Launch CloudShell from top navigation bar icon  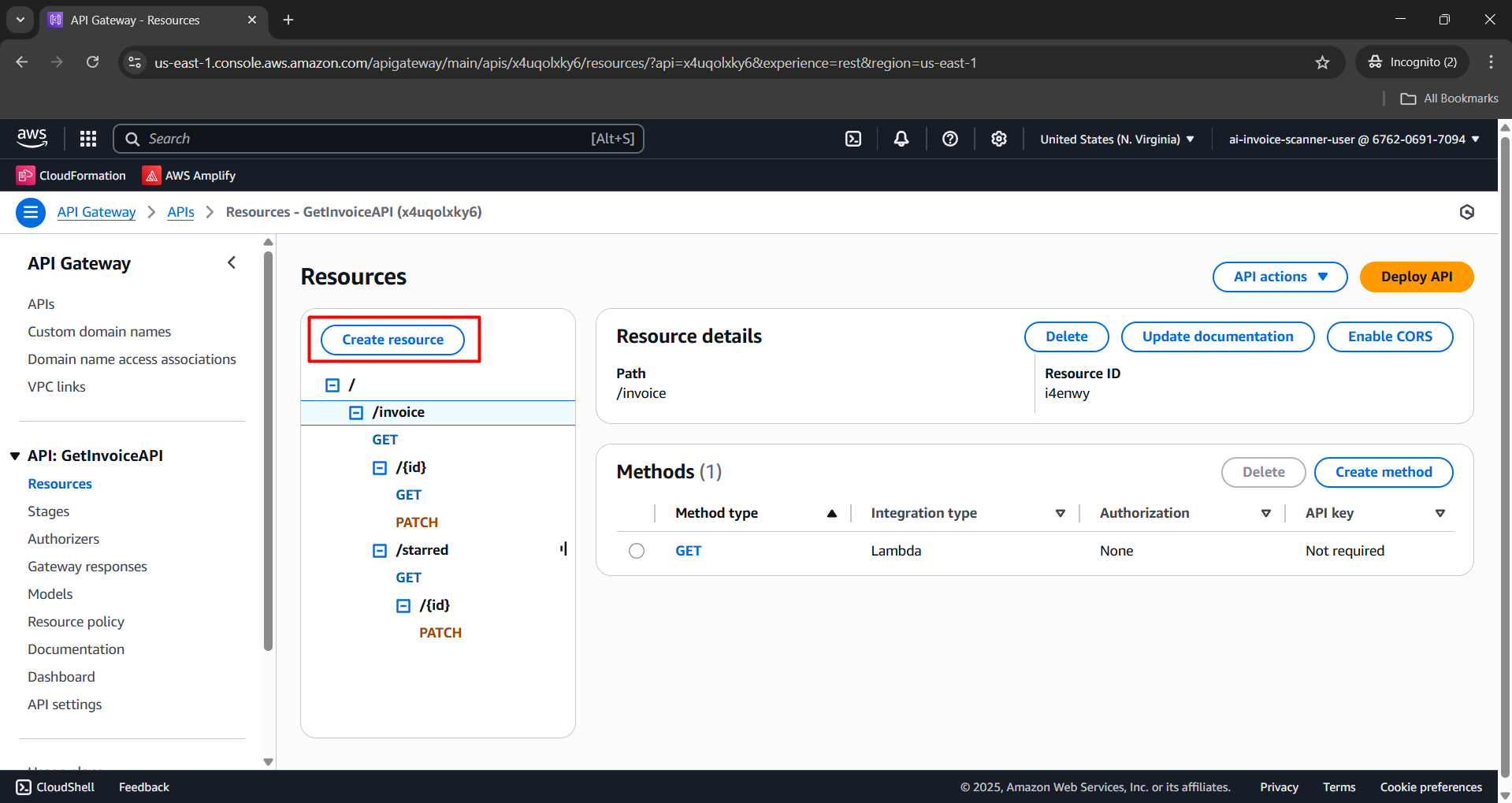[x=853, y=139]
